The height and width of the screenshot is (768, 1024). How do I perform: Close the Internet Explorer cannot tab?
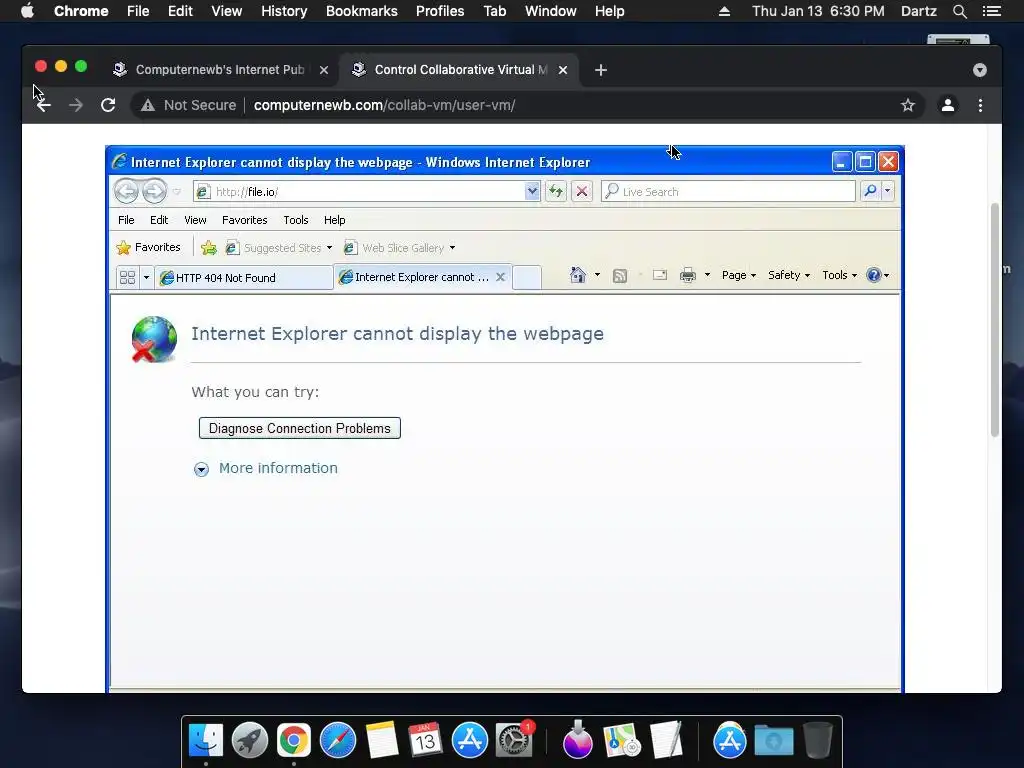click(x=500, y=277)
